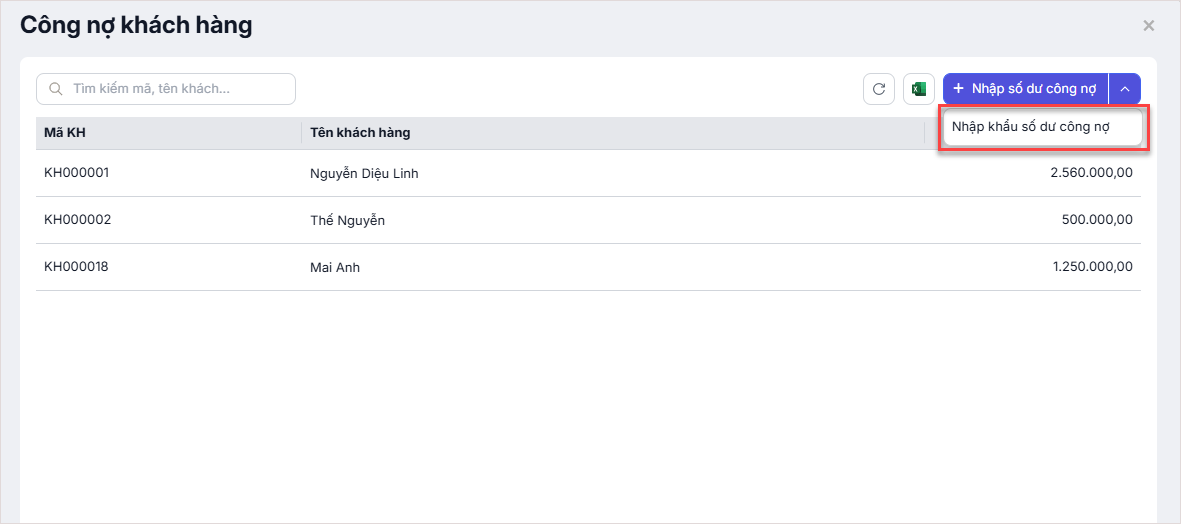Click the 1.250.000,00 debt amount cell

pyautogui.click(x=1091, y=267)
